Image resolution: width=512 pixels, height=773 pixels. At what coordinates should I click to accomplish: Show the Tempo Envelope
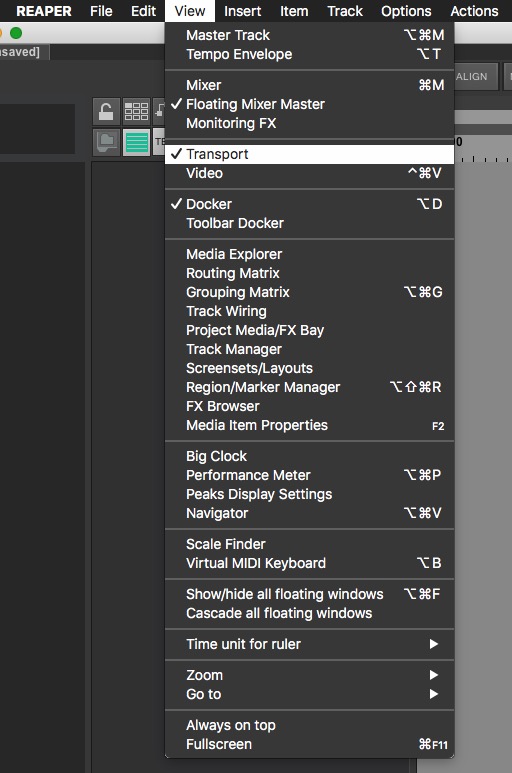point(309,54)
